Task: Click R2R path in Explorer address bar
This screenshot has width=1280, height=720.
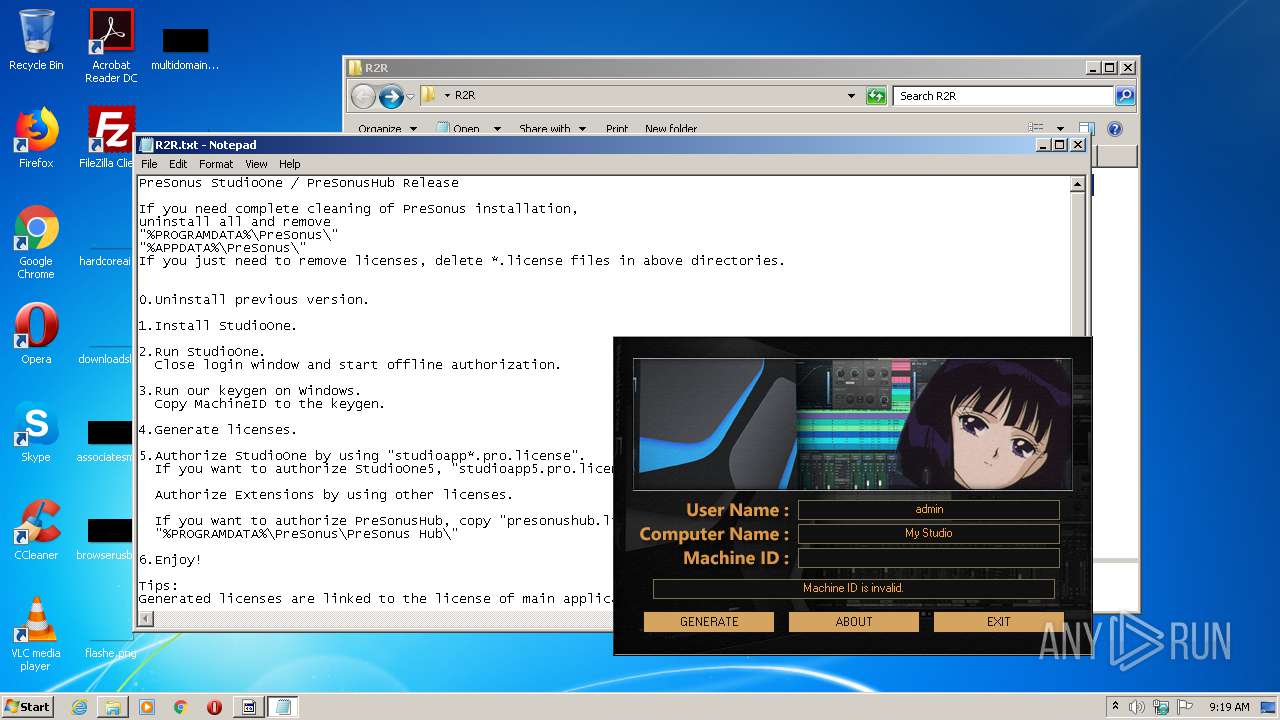Action: coord(465,96)
